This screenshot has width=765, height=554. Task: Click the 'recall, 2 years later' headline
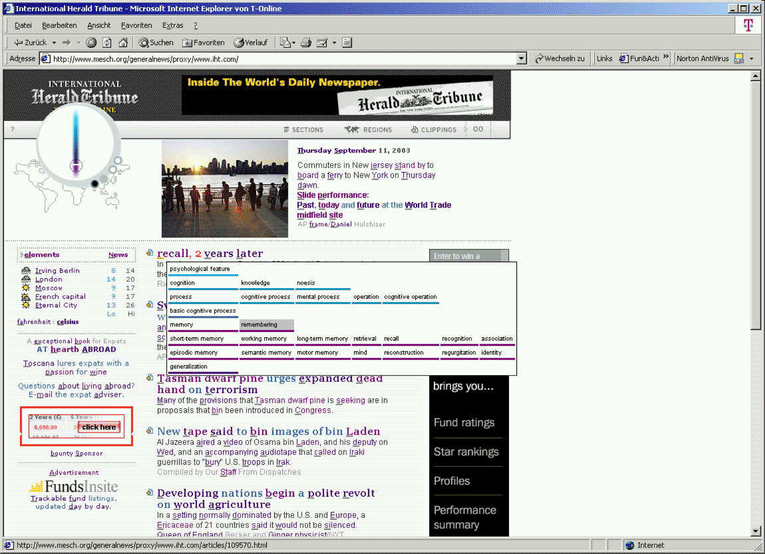pyautogui.click(x=210, y=254)
